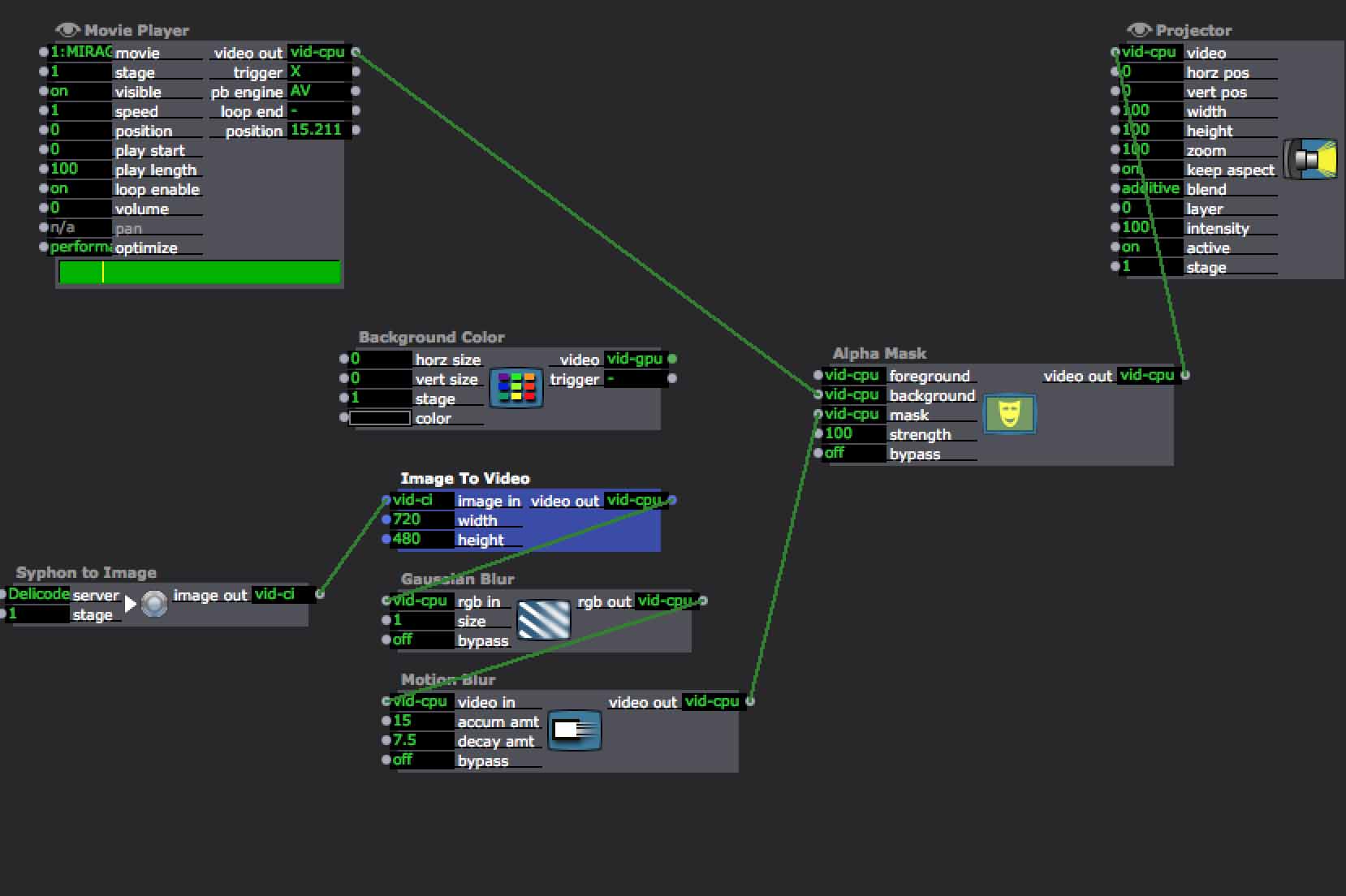Toggle Movie Player loop enable value
Viewport: 1346px width, 896px height.
(80, 188)
